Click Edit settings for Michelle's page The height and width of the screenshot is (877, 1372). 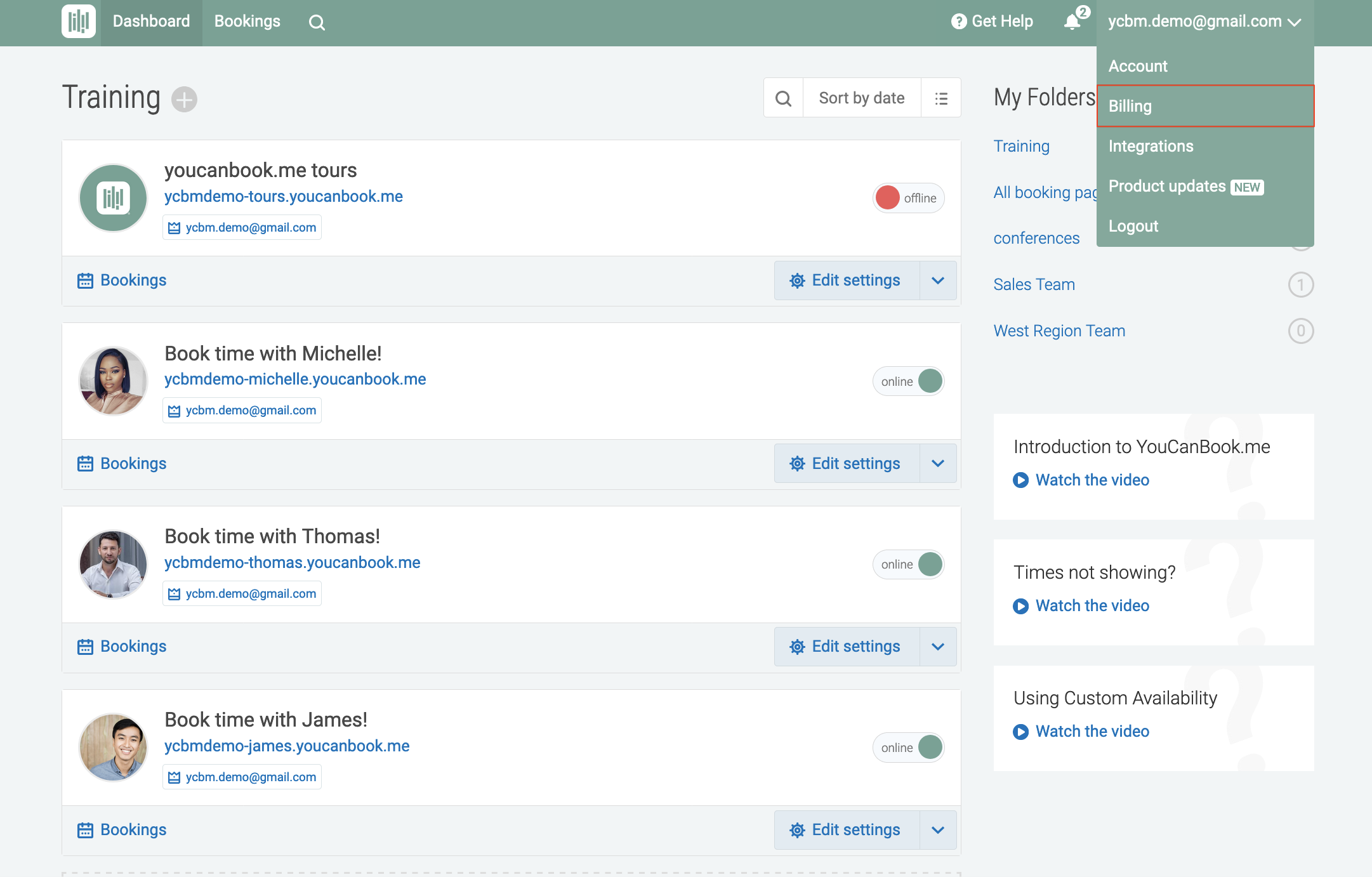[x=846, y=464]
